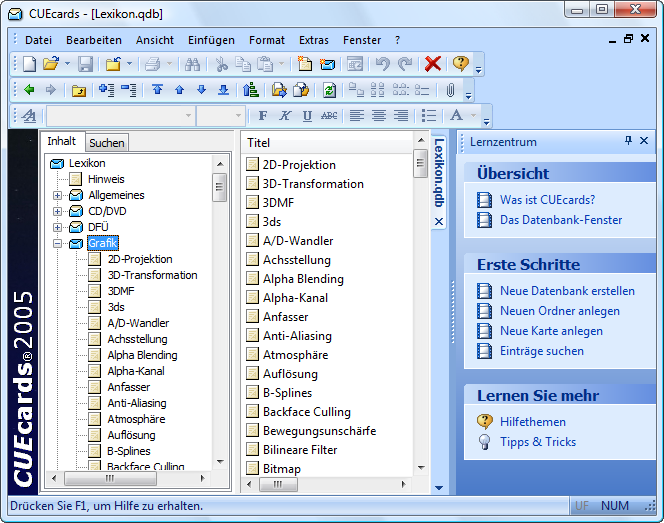Screen dimensions: 664x523
Task: Toggle bold text formatting
Action: (263, 116)
